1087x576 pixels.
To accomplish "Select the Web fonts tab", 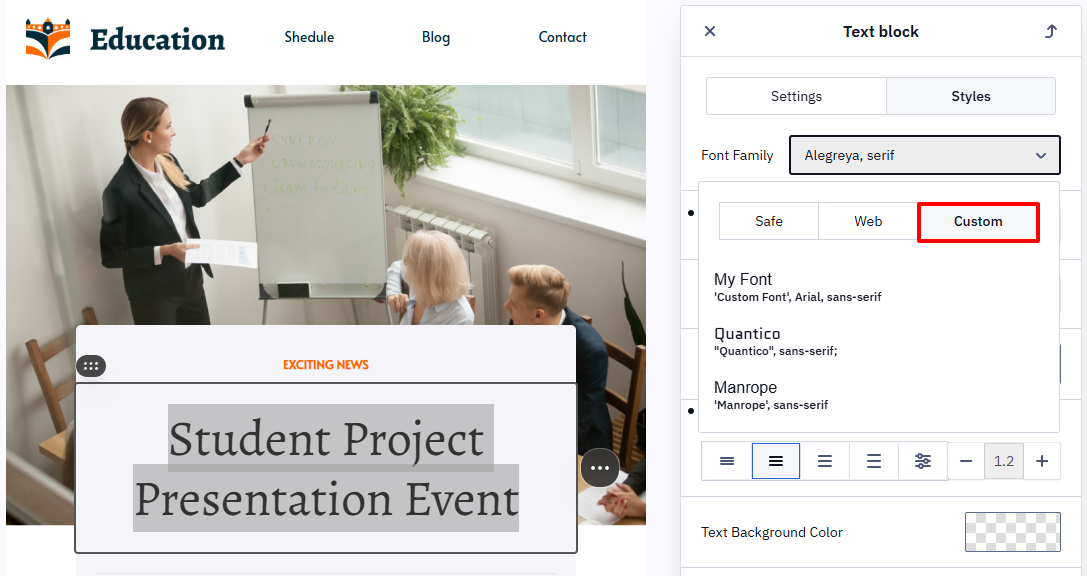I will [868, 221].
